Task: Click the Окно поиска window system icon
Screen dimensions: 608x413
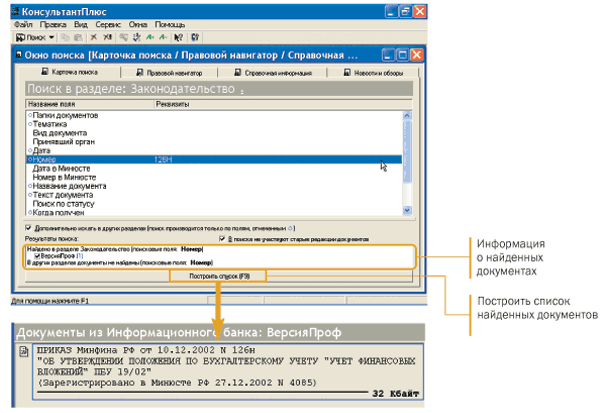Action: click(x=18, y=55)
